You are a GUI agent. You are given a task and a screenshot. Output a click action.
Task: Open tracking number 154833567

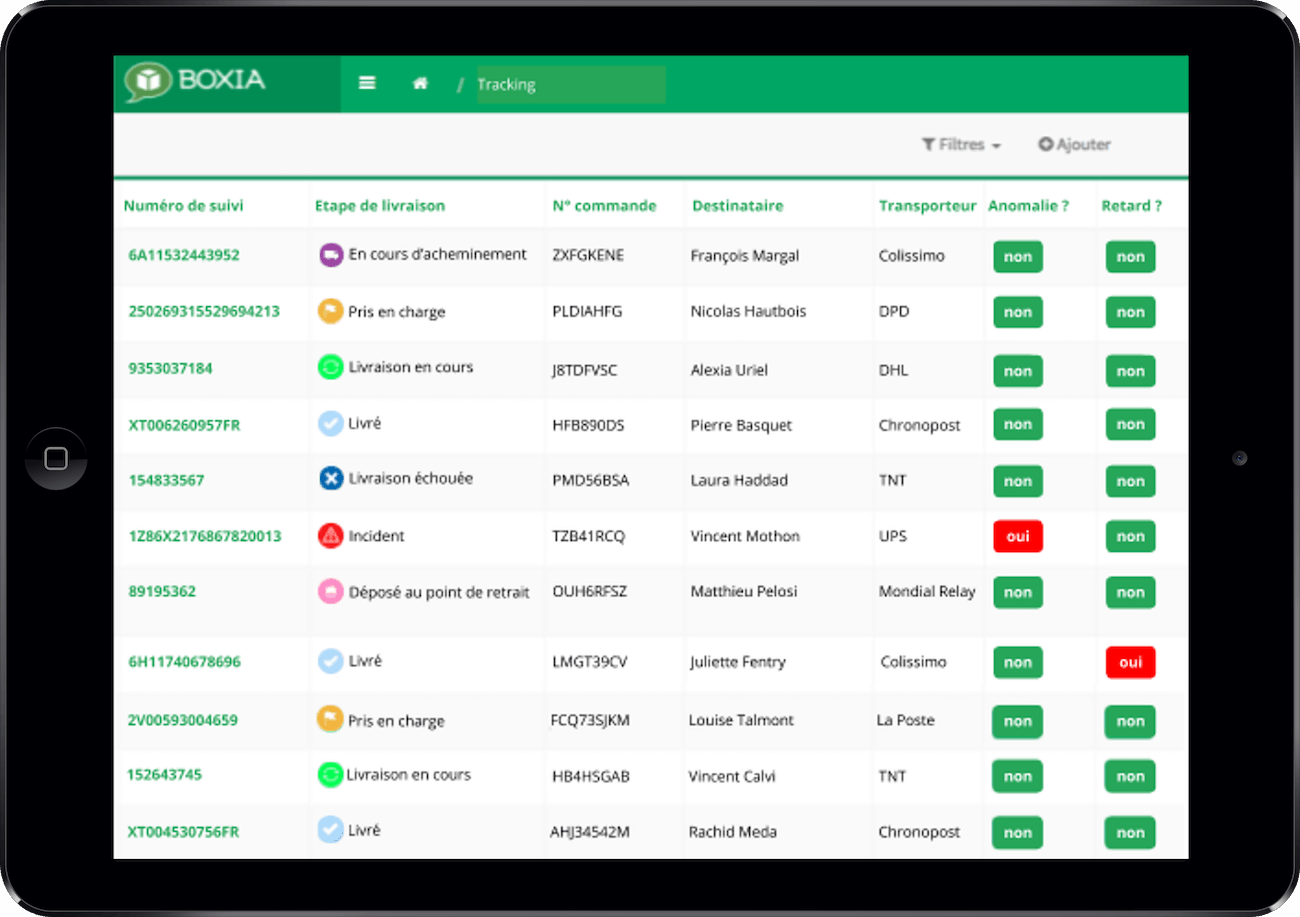(166, 480)
